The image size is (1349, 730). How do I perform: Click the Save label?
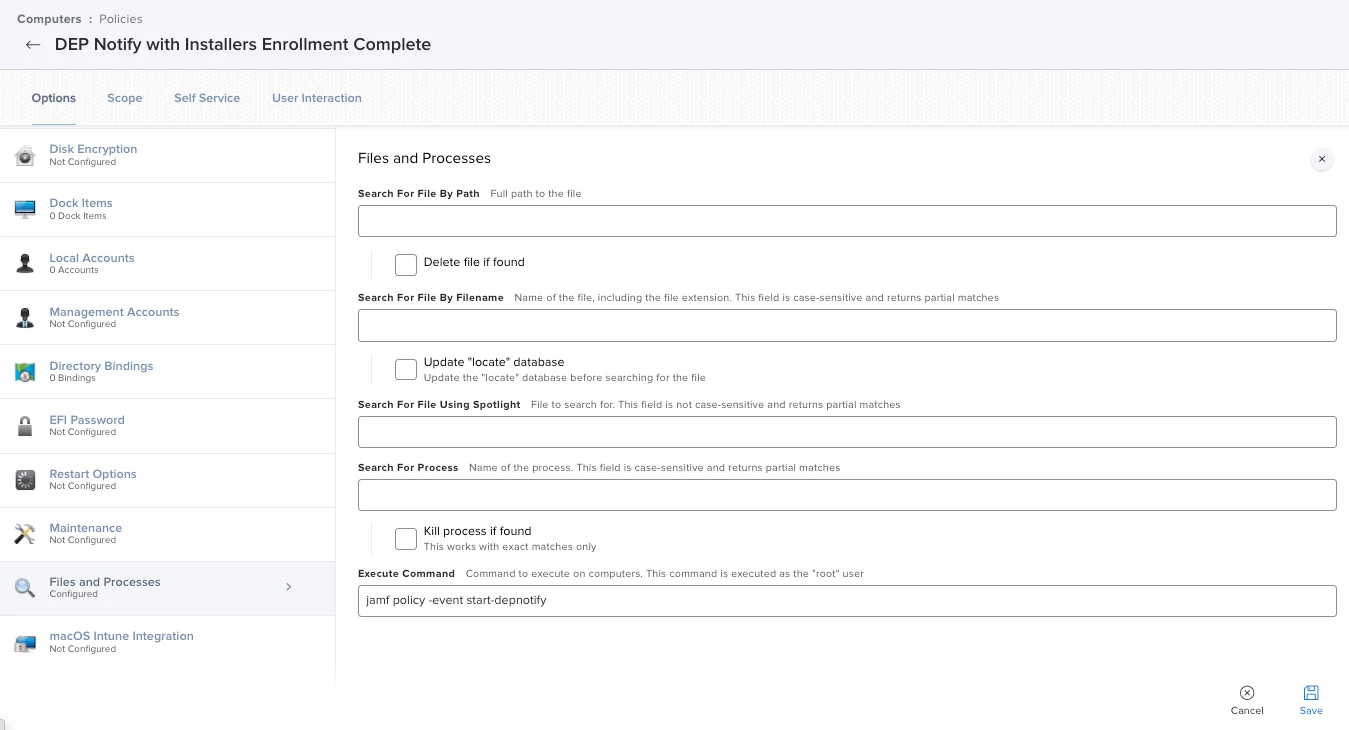tap(1311, 711)
